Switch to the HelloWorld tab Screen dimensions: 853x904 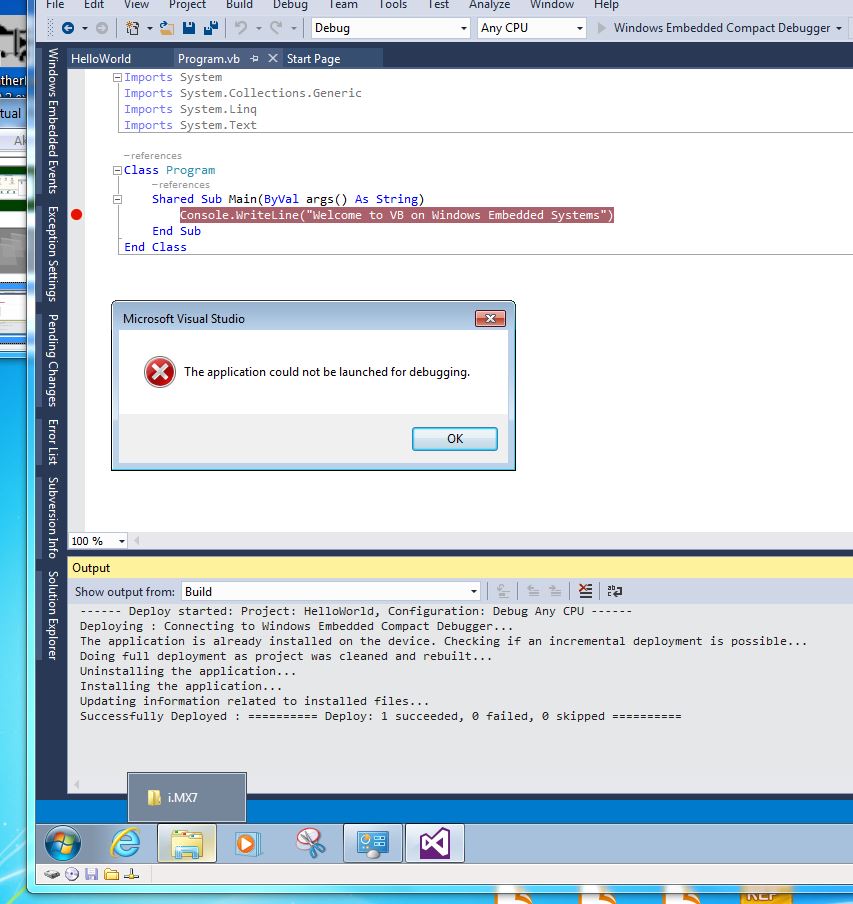click(101, 59)
